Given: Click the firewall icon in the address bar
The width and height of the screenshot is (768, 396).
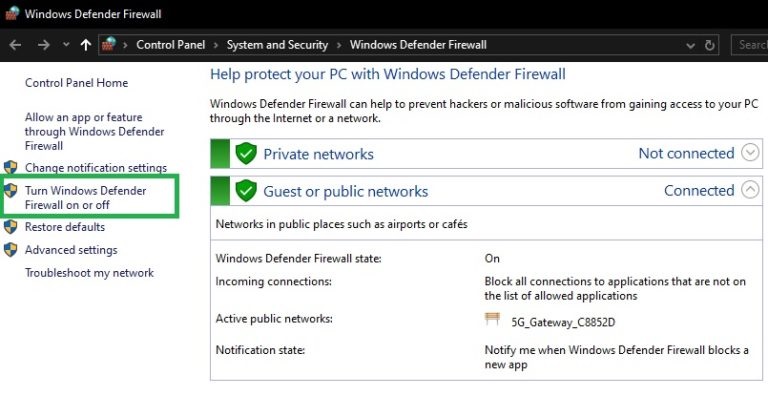Looking at the screenshot, I should (x=109, y=45).
